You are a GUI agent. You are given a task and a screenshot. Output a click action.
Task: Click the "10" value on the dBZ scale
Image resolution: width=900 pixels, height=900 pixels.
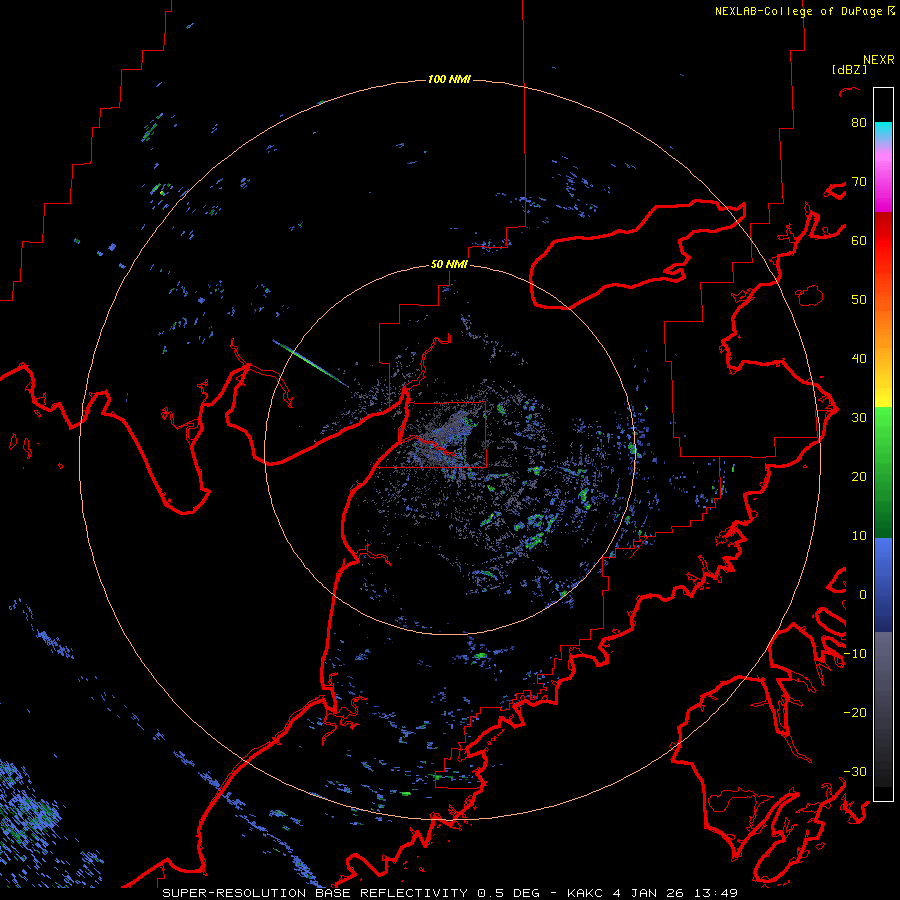[x=859, y=536]
